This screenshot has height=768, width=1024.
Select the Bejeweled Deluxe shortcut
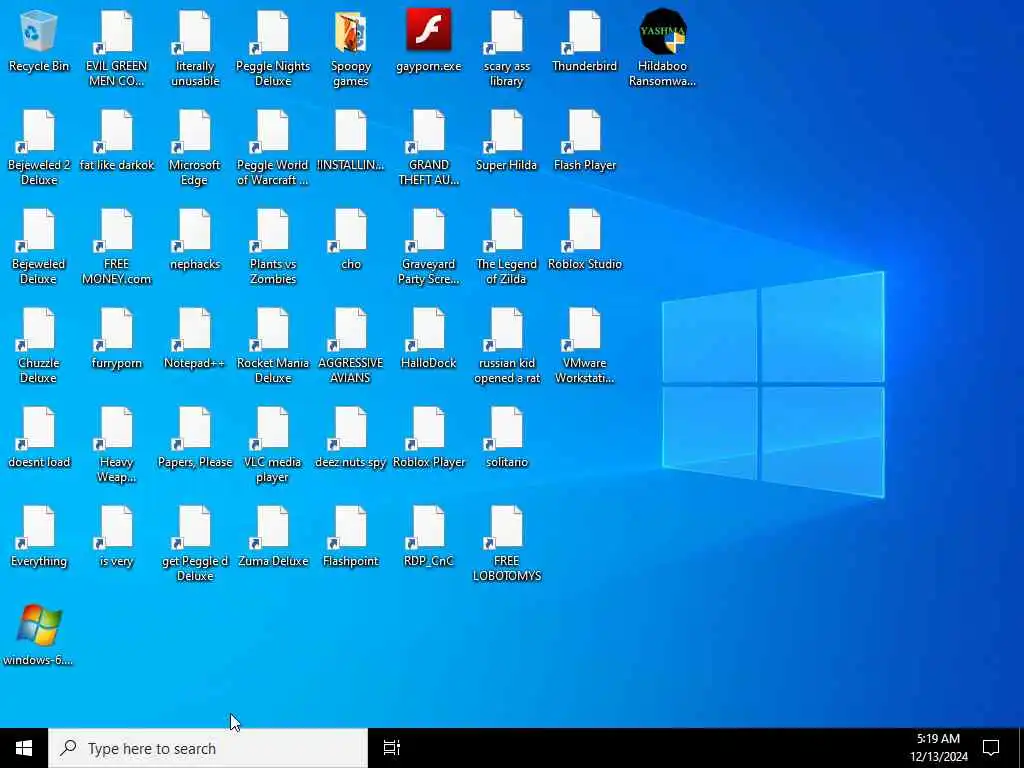39,247
